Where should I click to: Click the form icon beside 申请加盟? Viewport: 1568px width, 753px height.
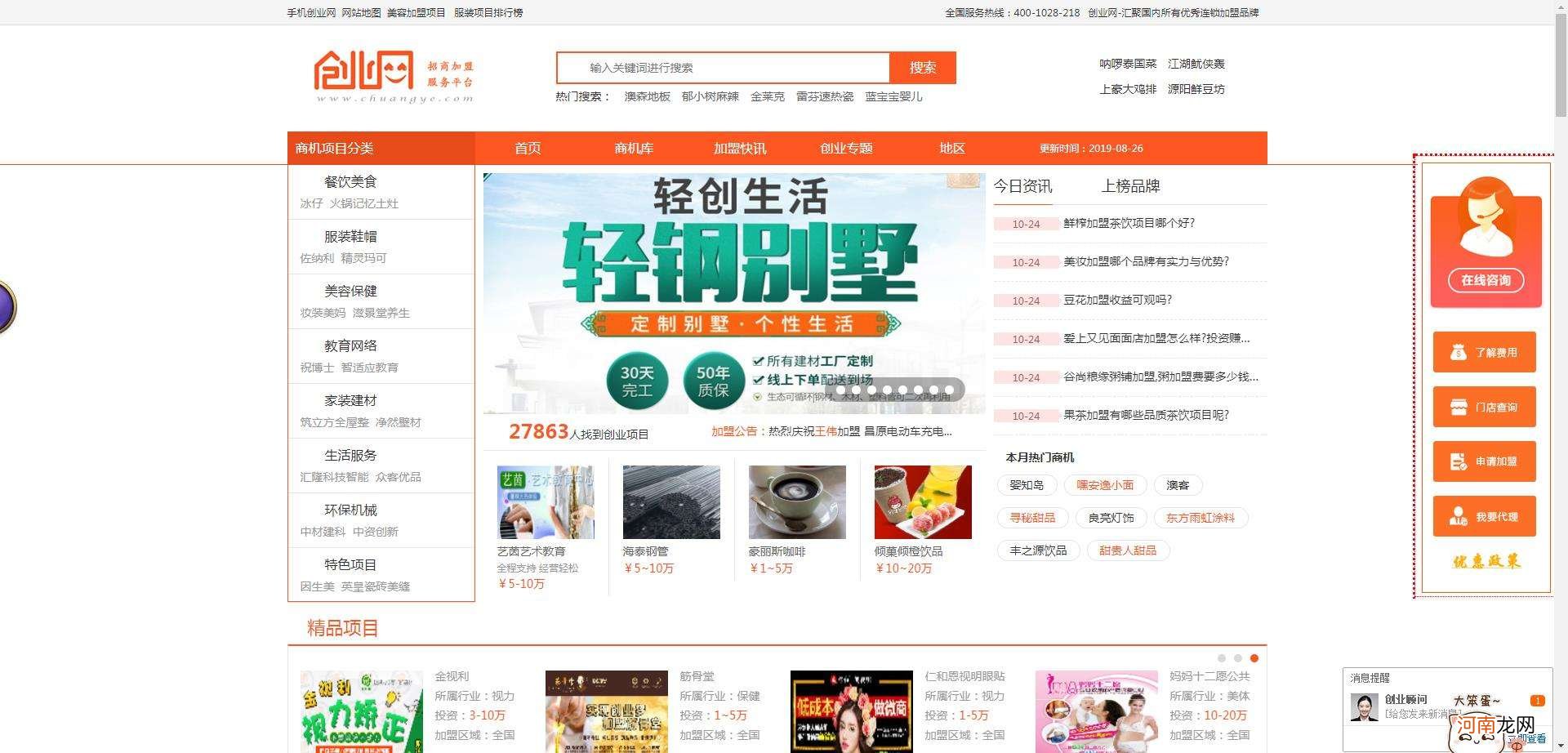[1458, 461]
